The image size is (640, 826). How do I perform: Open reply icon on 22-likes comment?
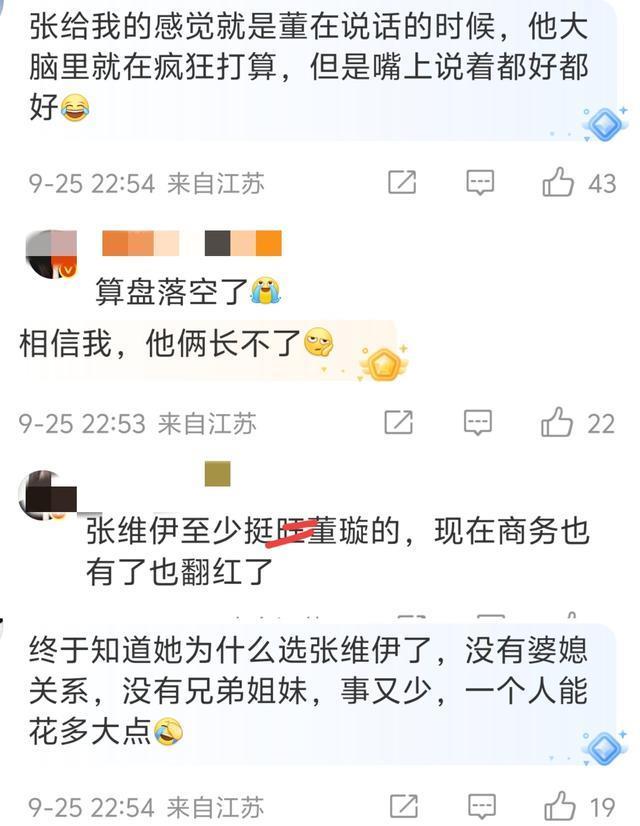point(477,423)
